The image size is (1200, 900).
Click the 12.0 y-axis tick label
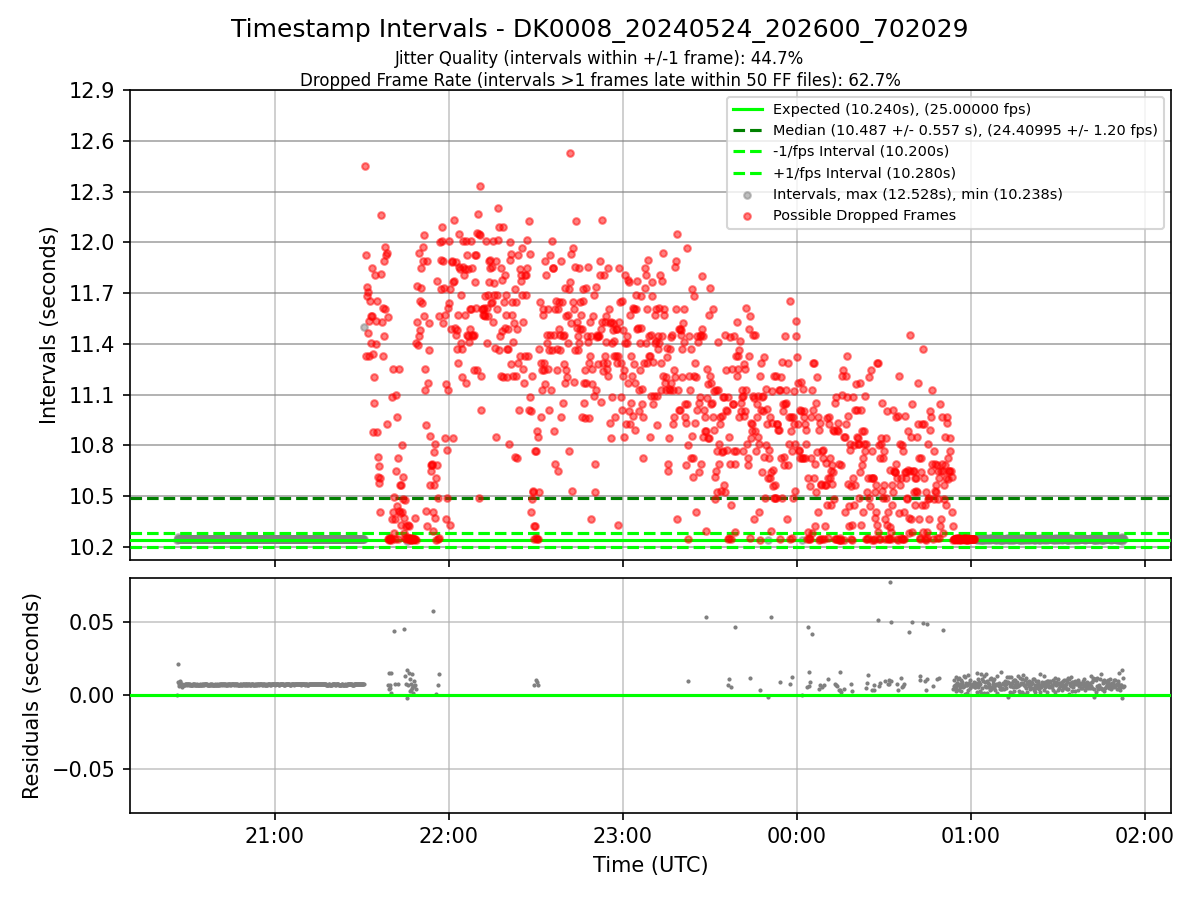(x=94, y=243)
